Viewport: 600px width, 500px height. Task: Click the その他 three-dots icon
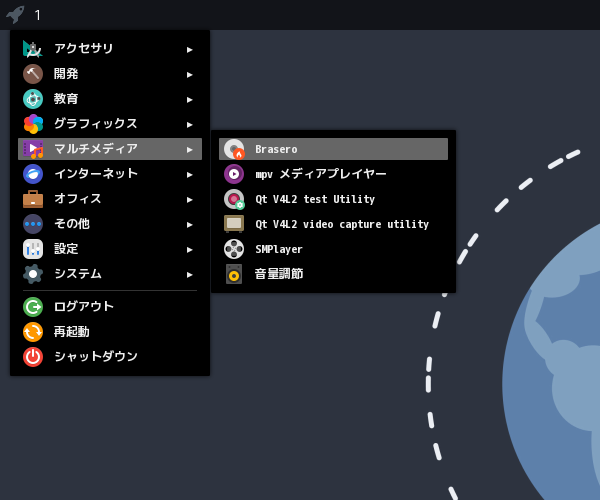33,224
